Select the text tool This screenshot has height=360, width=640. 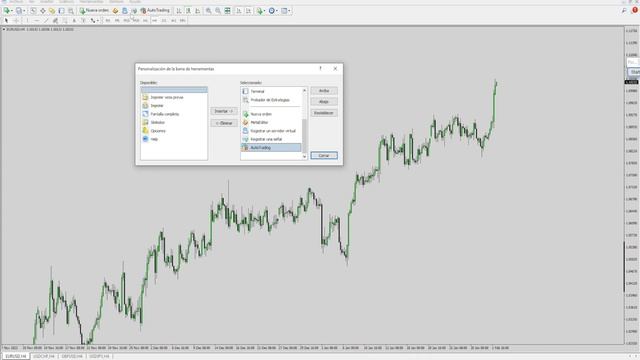click(x=74, y=20)
